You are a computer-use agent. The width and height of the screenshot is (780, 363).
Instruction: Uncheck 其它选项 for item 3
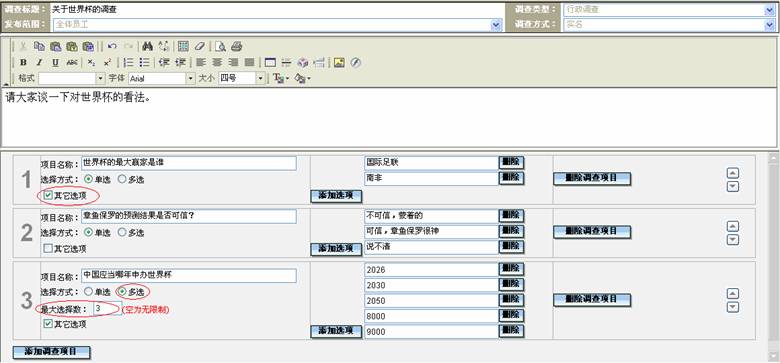point(48,324)
